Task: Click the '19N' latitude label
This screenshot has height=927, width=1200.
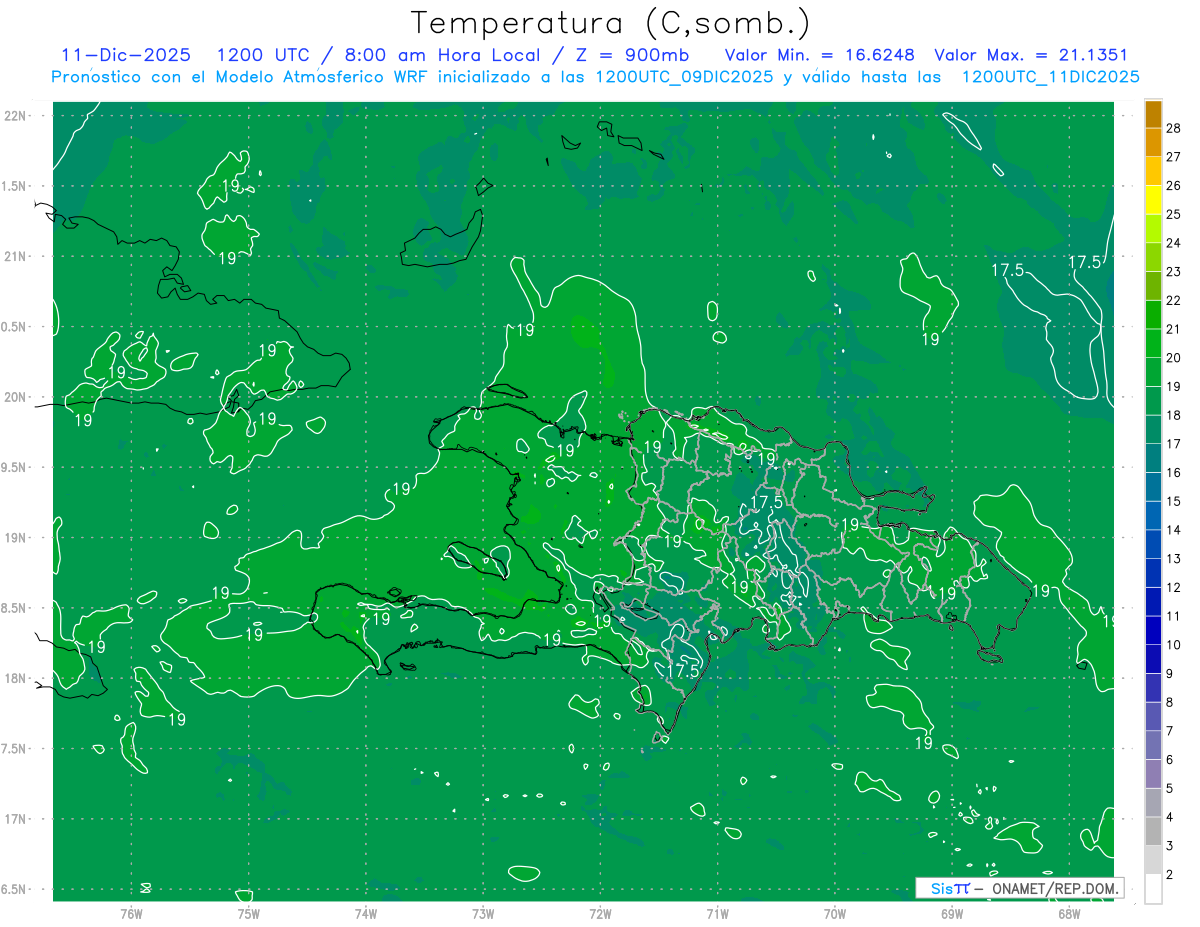Action: (15, 538)
